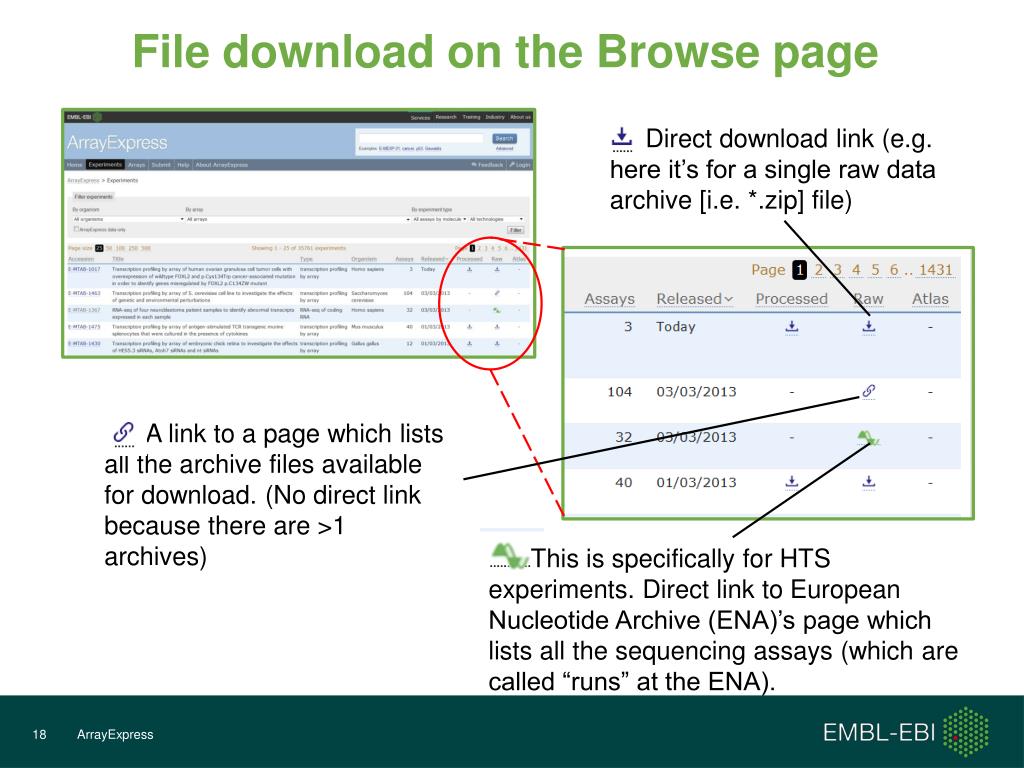Click the Advanced search link
Screen dimensions: 1024x768
(x=504, y=148)
